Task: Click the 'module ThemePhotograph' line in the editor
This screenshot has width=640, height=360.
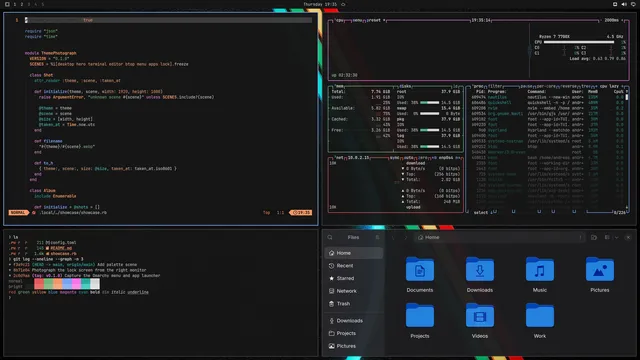Action: [x=51, y=53]
